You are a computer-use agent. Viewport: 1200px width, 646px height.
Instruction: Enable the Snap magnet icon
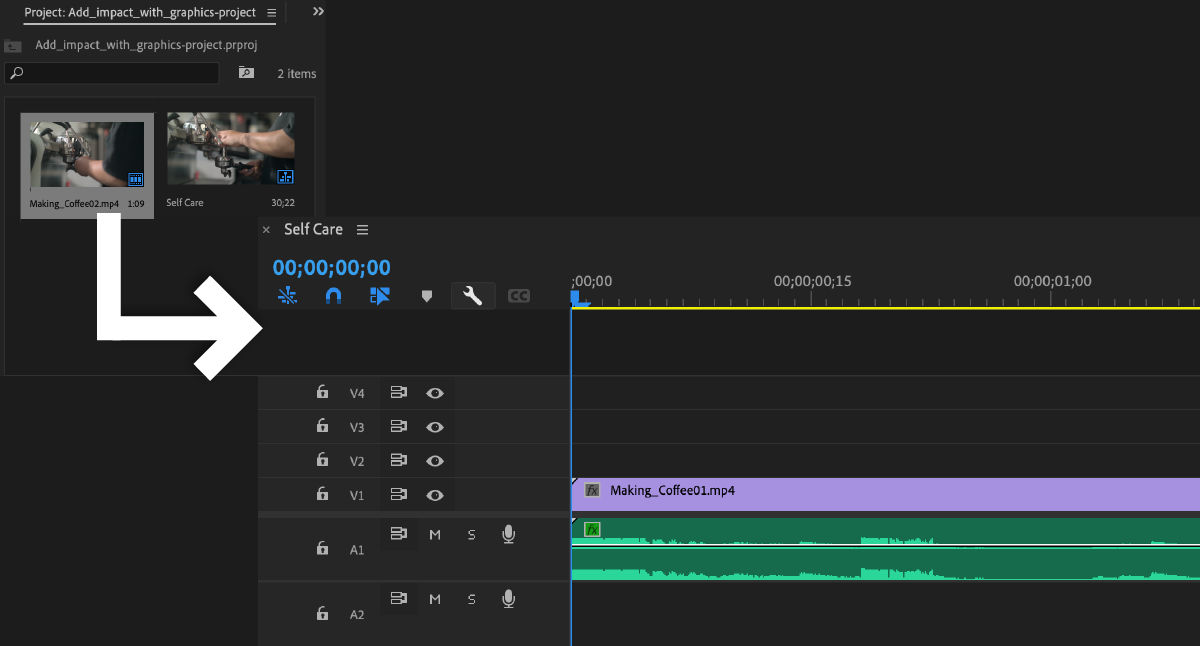(333, 295)
